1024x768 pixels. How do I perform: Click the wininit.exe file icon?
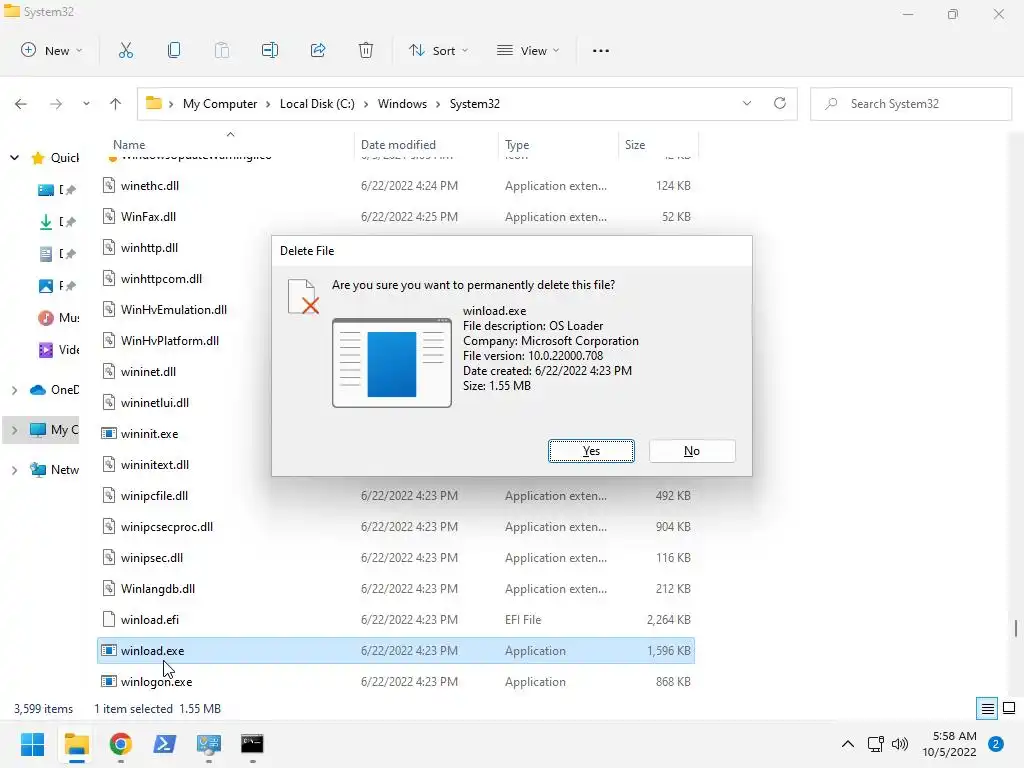(x=109, y=434)
